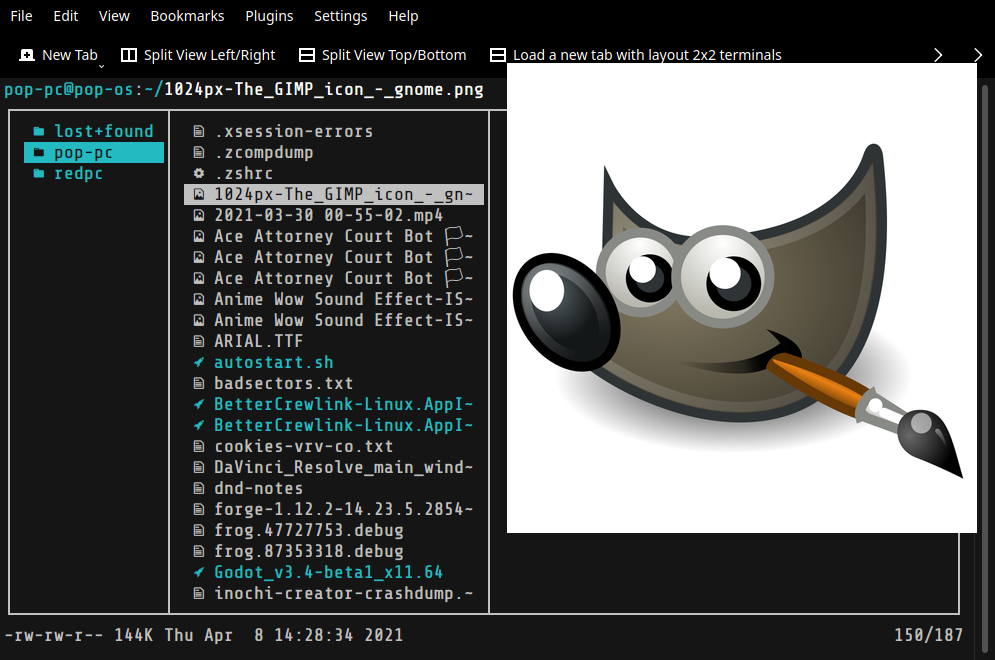Select lost+found directory name
The width and height of the screenshot is (995, 660).
[x=104, y=131]
